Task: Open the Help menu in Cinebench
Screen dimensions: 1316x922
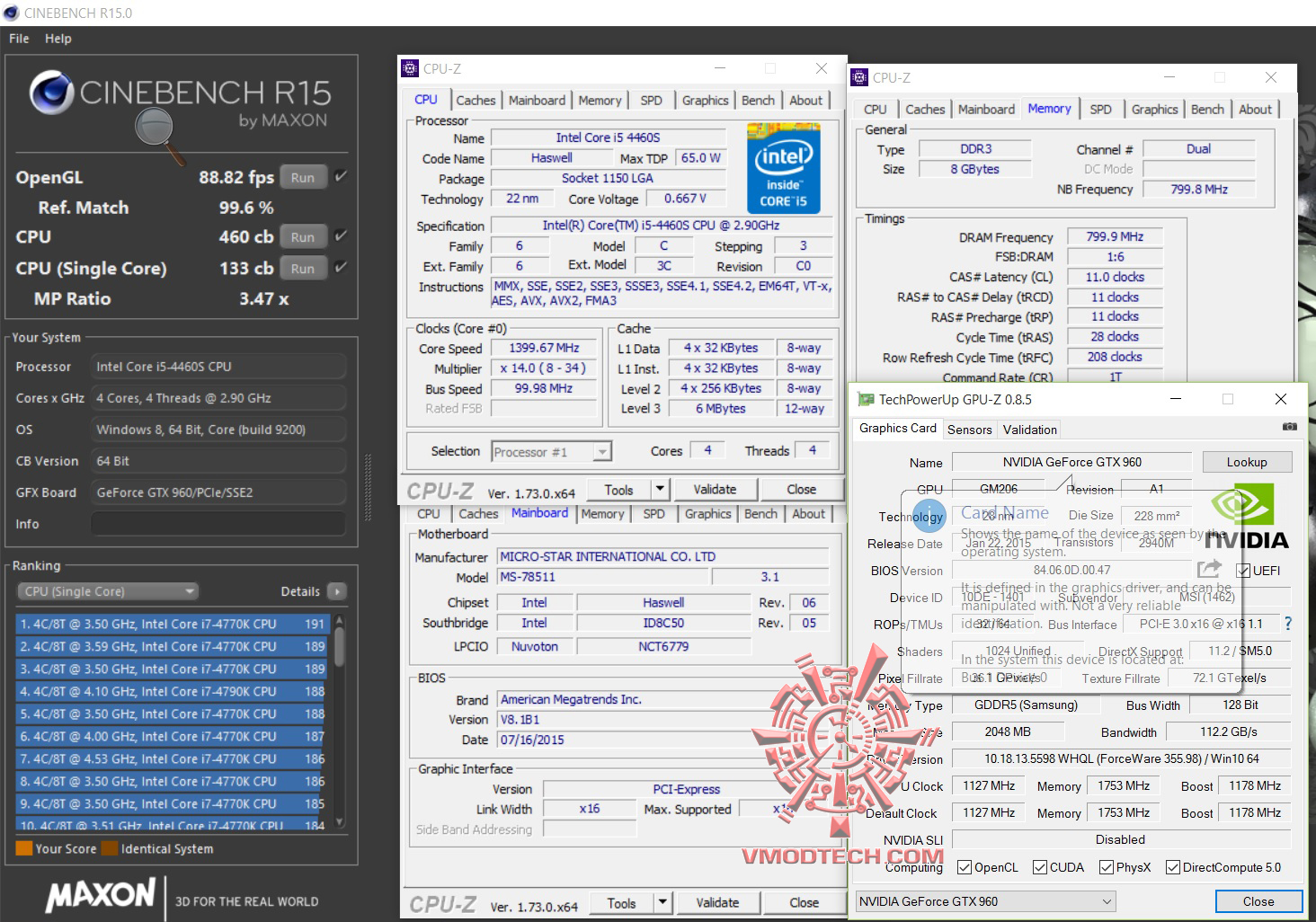Action: [58, 39]
